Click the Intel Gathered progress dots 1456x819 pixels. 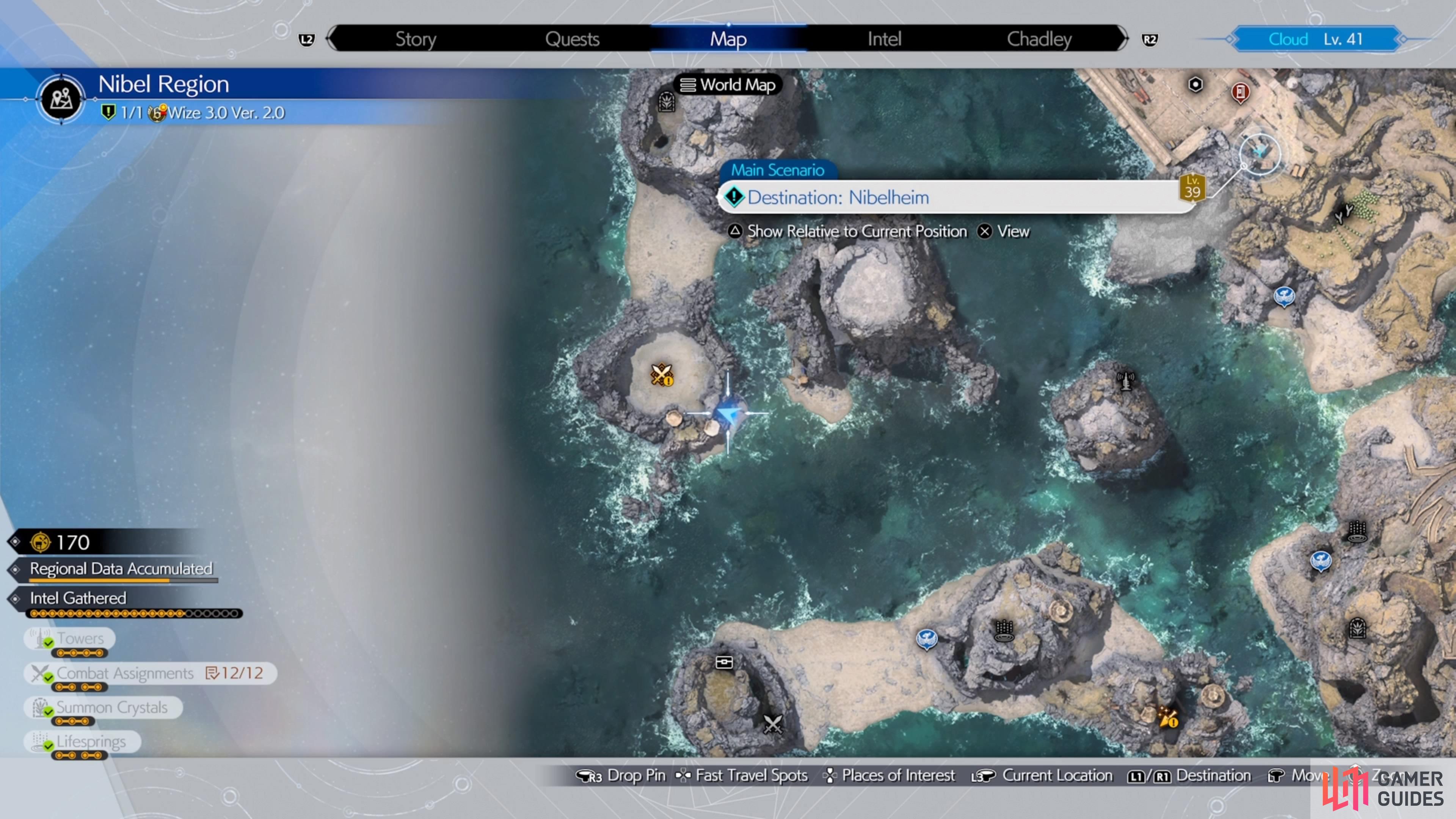click(x=135, y=613)
